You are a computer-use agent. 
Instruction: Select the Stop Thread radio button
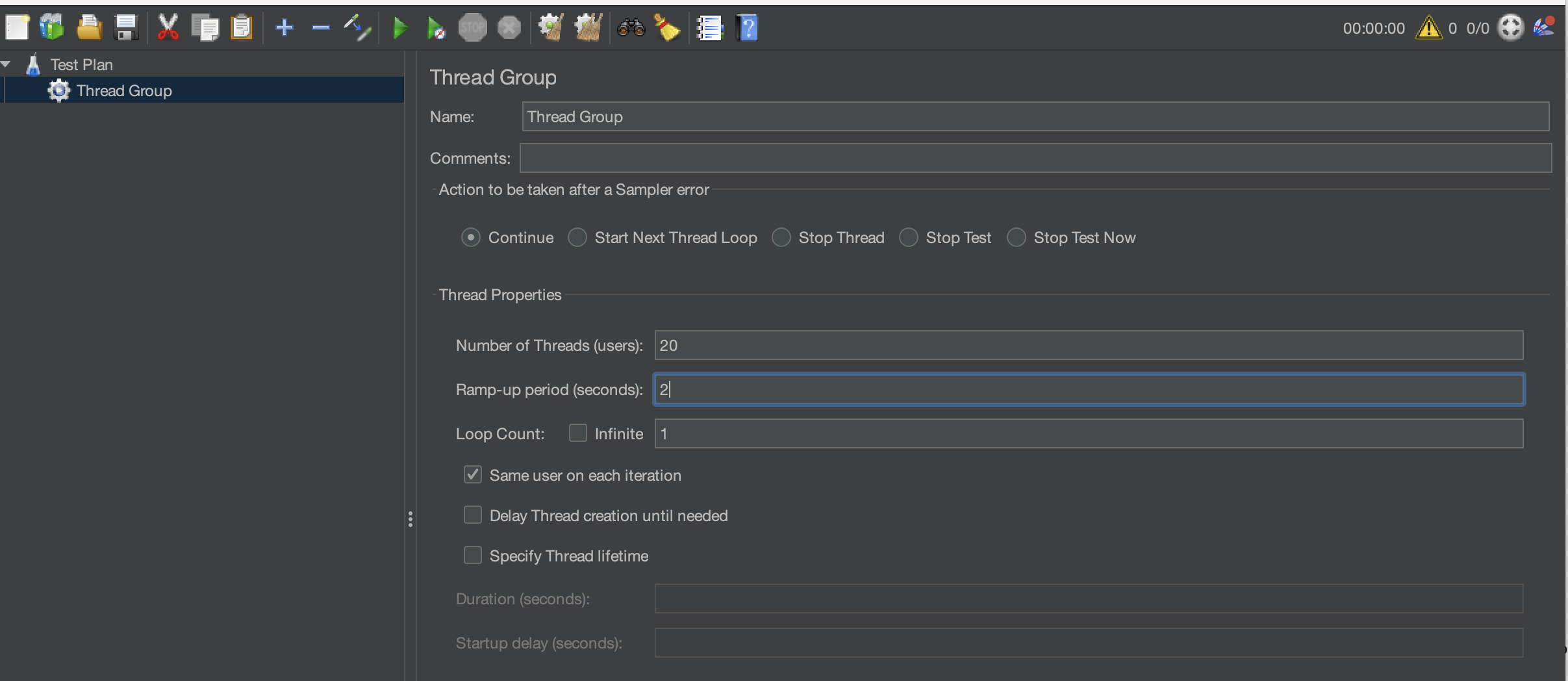pos(781,238)
